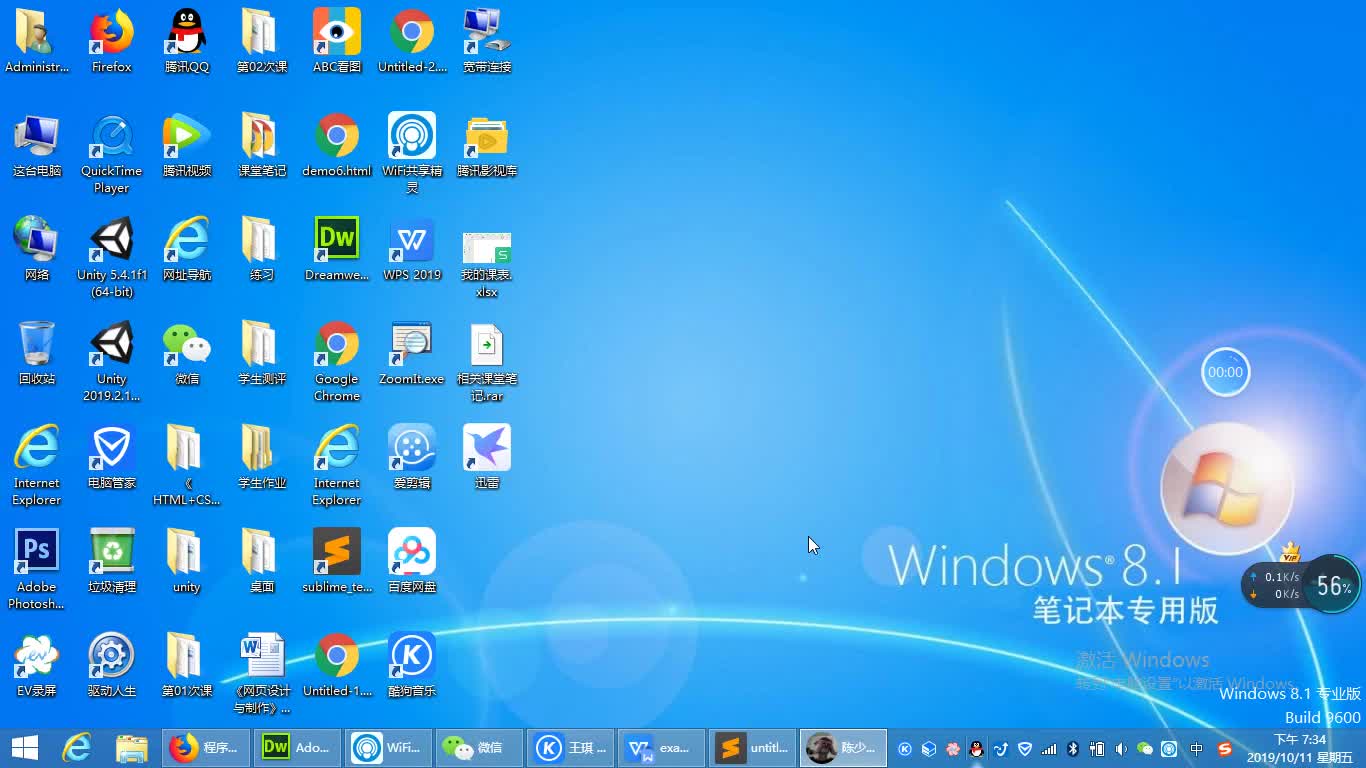1366x768 pixels.
Task: Select the ZoomIt.exe icon
Action: (x=412, y=353)
